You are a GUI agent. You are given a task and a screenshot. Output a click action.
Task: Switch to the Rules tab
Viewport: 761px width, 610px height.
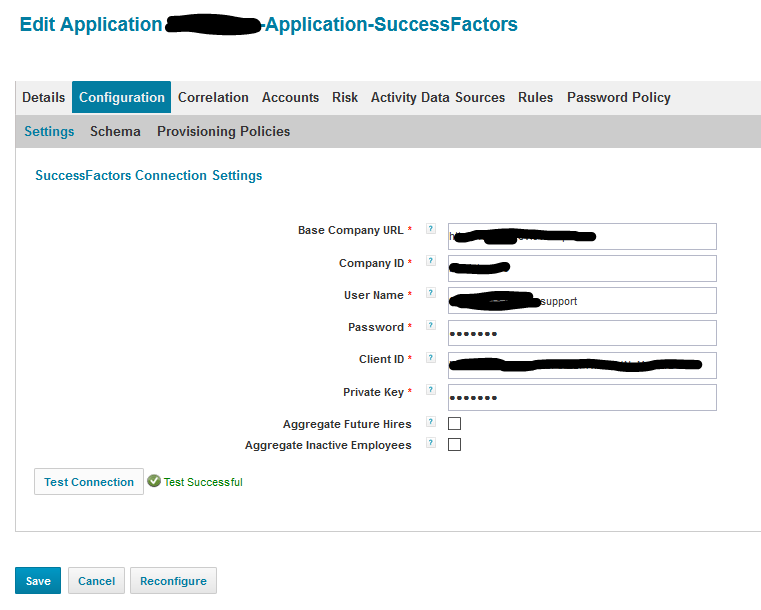pyautogui.click(x=535, y=98)
